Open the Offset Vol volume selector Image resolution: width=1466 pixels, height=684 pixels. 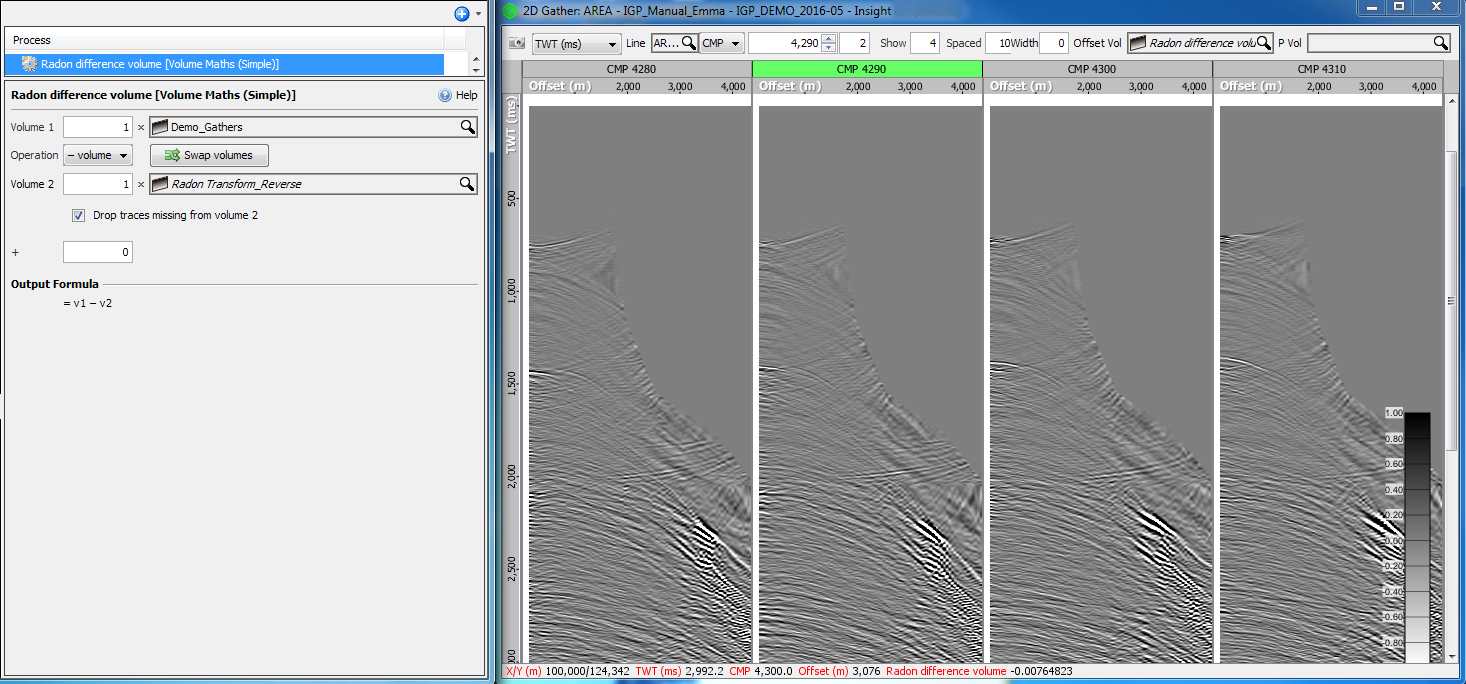[1200, 43]
